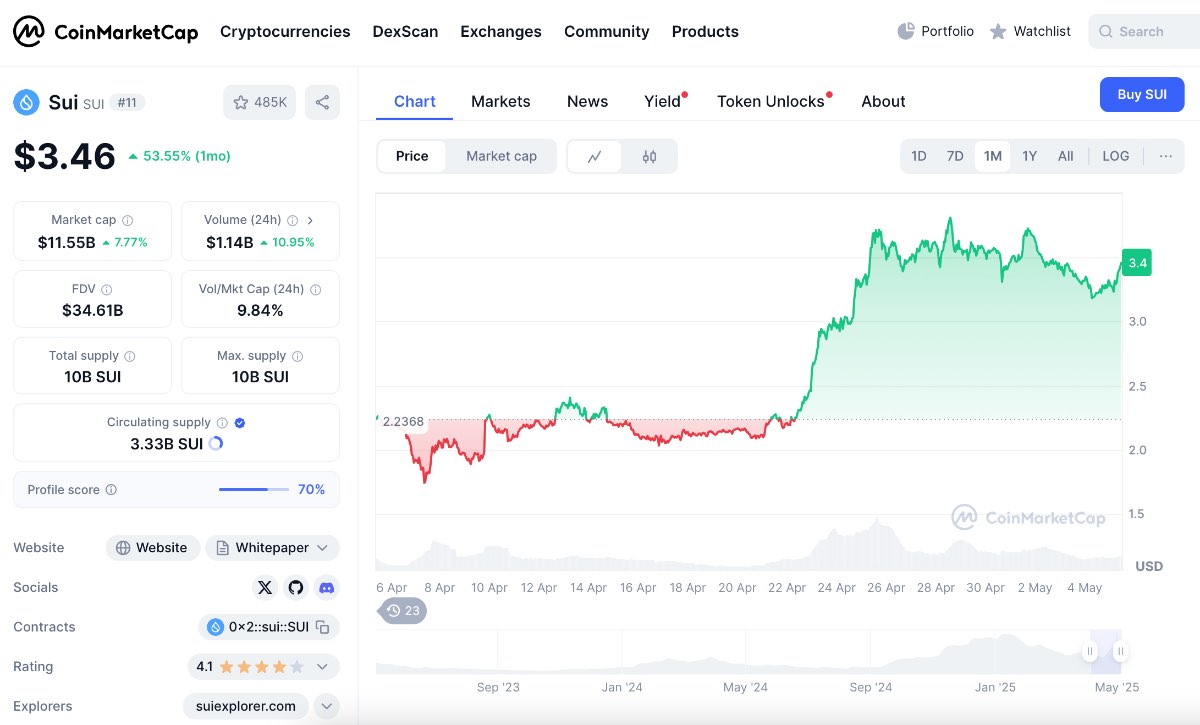This screenshot has height=725, width=1200.
Task: Select the Price chart toggle
Action: [x=412, y=156]
